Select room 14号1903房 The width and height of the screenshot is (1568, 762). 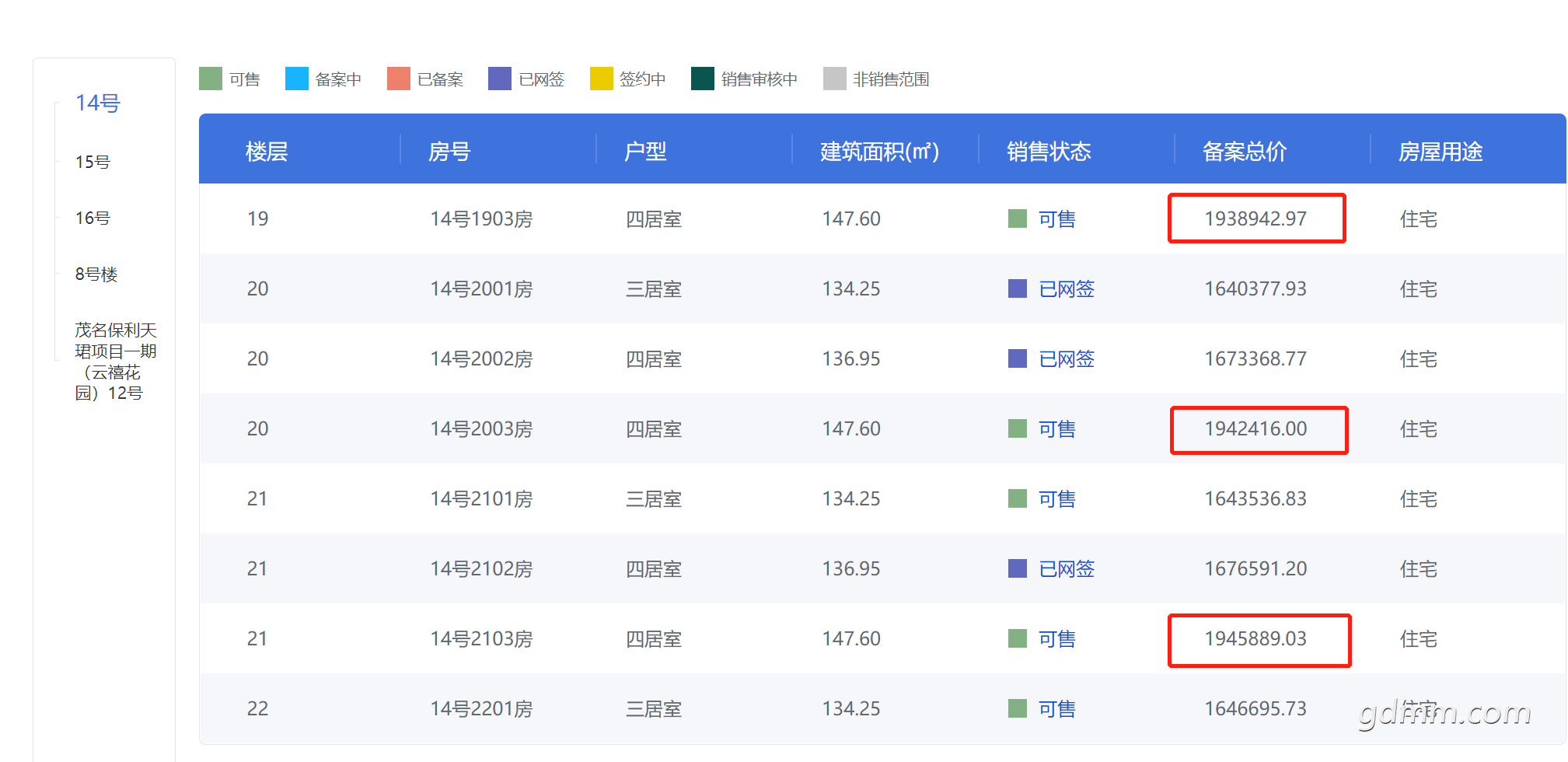(x=481, y=218)
